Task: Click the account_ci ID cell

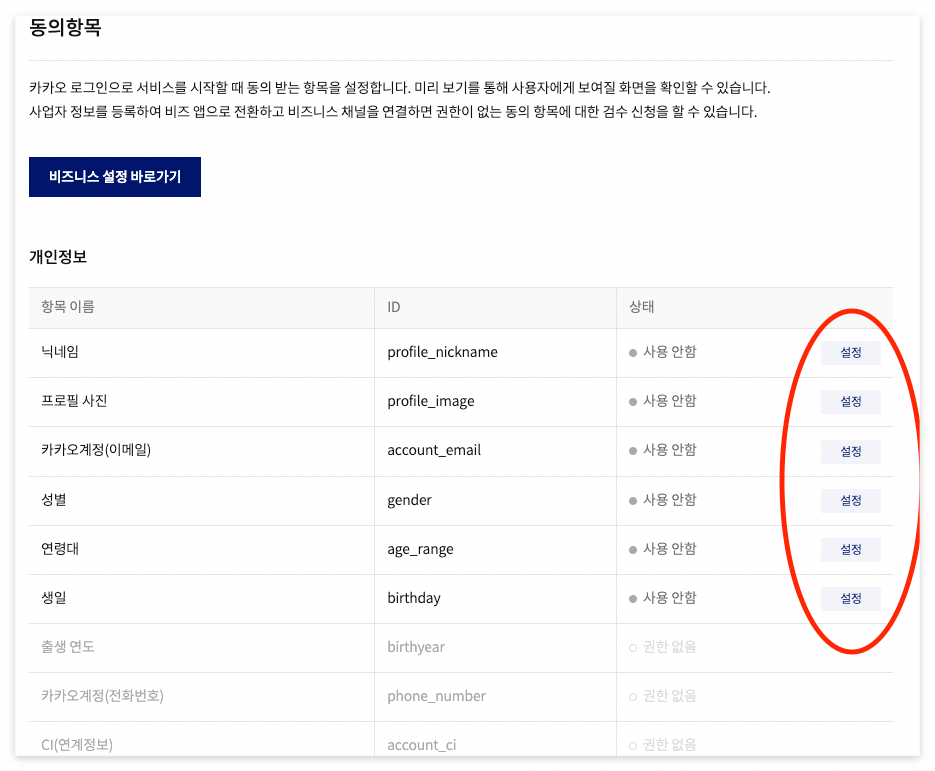Action: coord(422,745)
